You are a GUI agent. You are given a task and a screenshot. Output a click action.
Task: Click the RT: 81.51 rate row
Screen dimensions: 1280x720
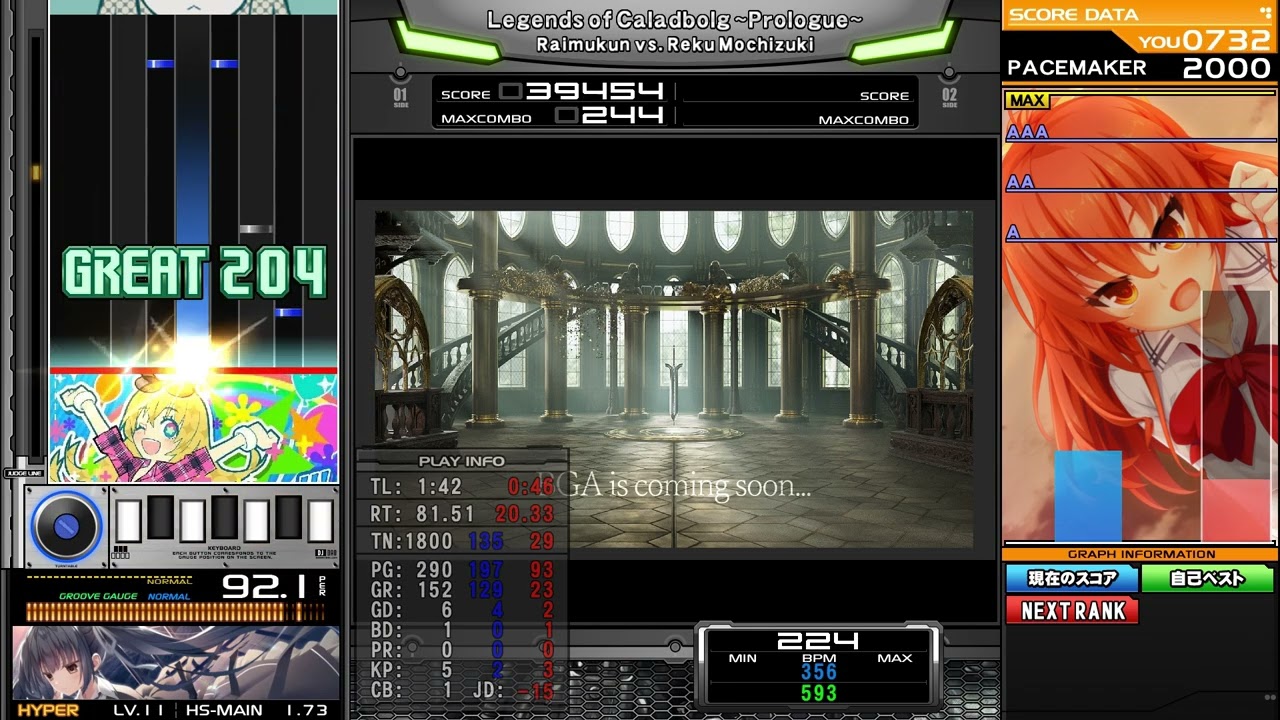coord(462,514)
